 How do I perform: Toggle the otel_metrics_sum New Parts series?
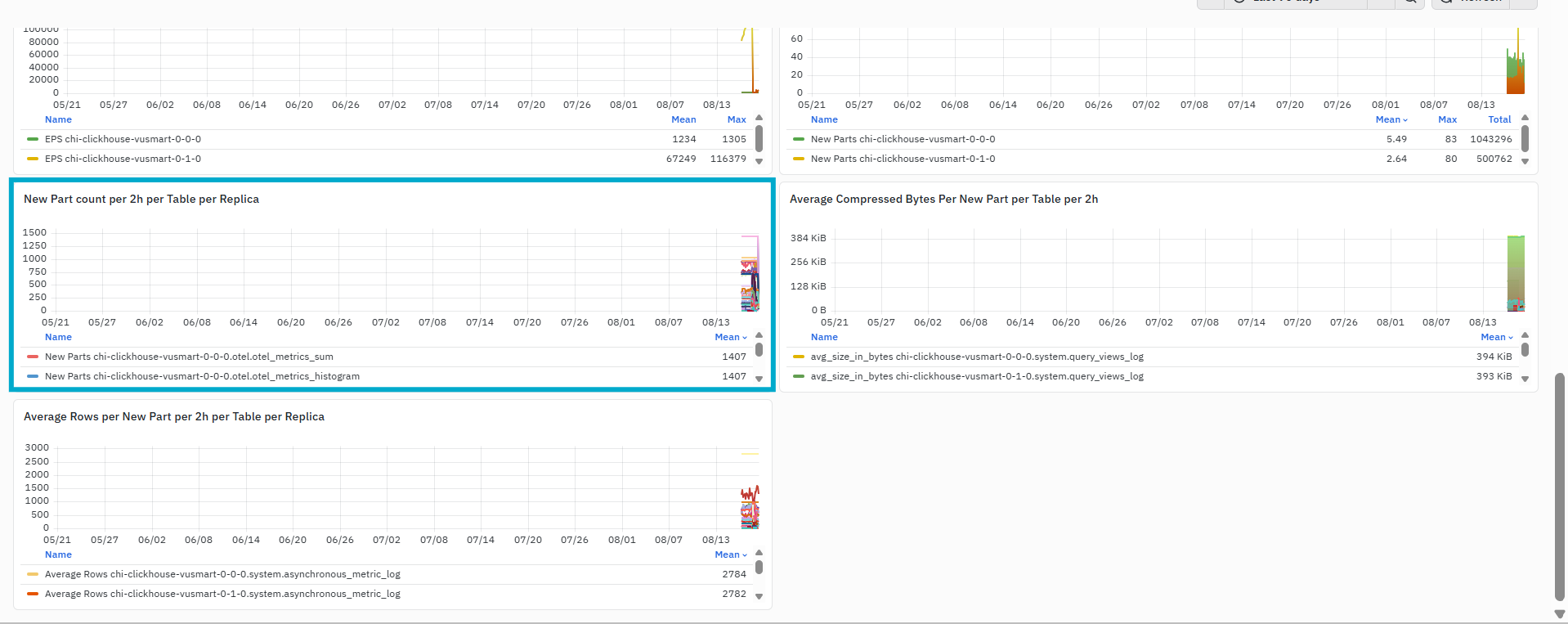(189, 357)
